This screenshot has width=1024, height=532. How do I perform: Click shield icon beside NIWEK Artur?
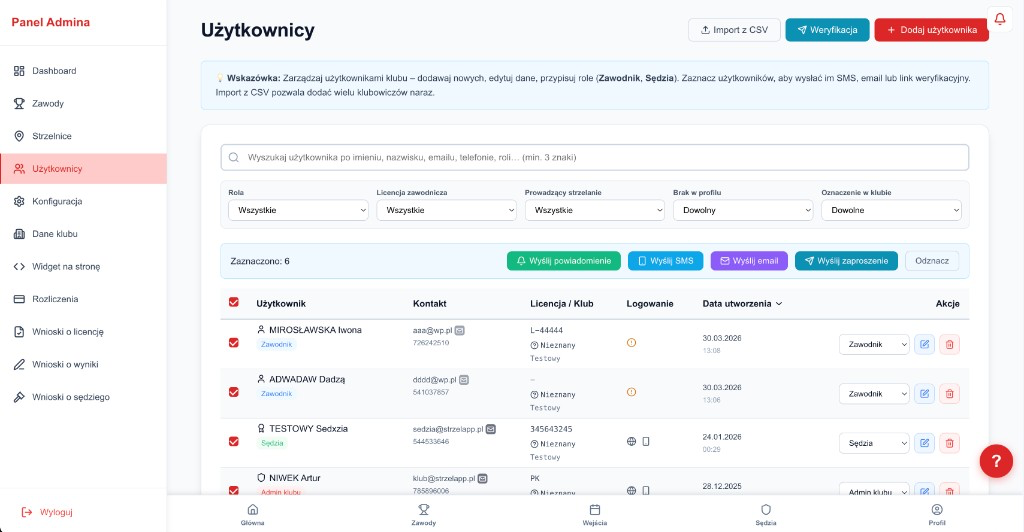pyautogui.click(x=261, y=478)
